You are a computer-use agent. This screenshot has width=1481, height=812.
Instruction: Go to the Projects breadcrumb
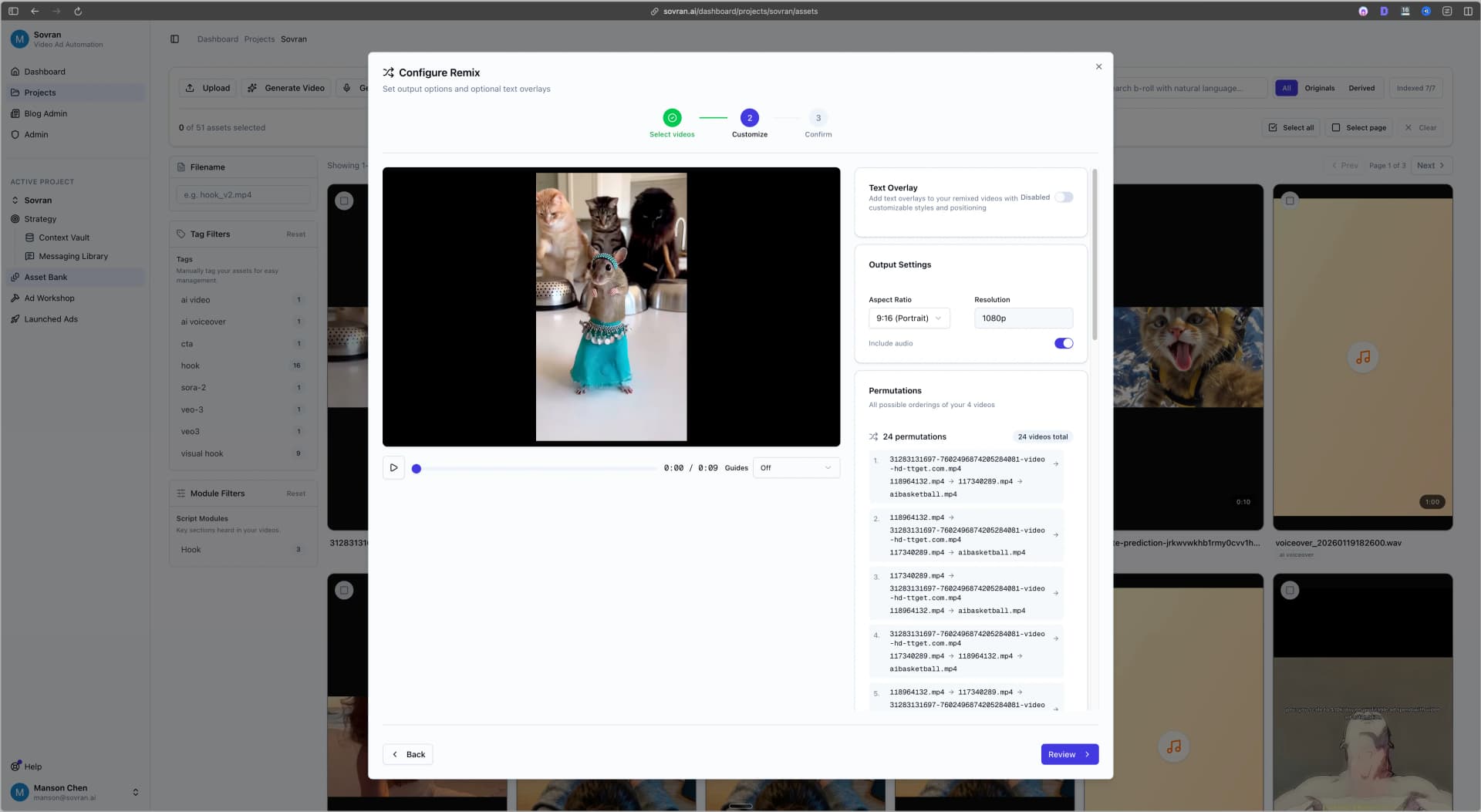pos(259,39)
